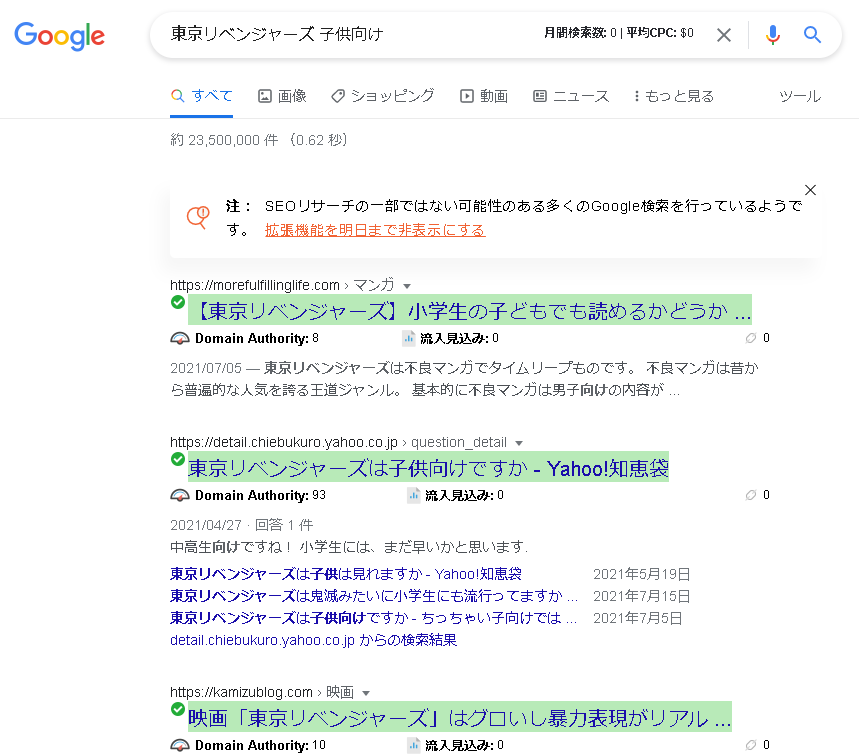Open sublink 東京リベンジャーズは子供は見れますか
Screen dimensions: 859x754
coord(346,574)
